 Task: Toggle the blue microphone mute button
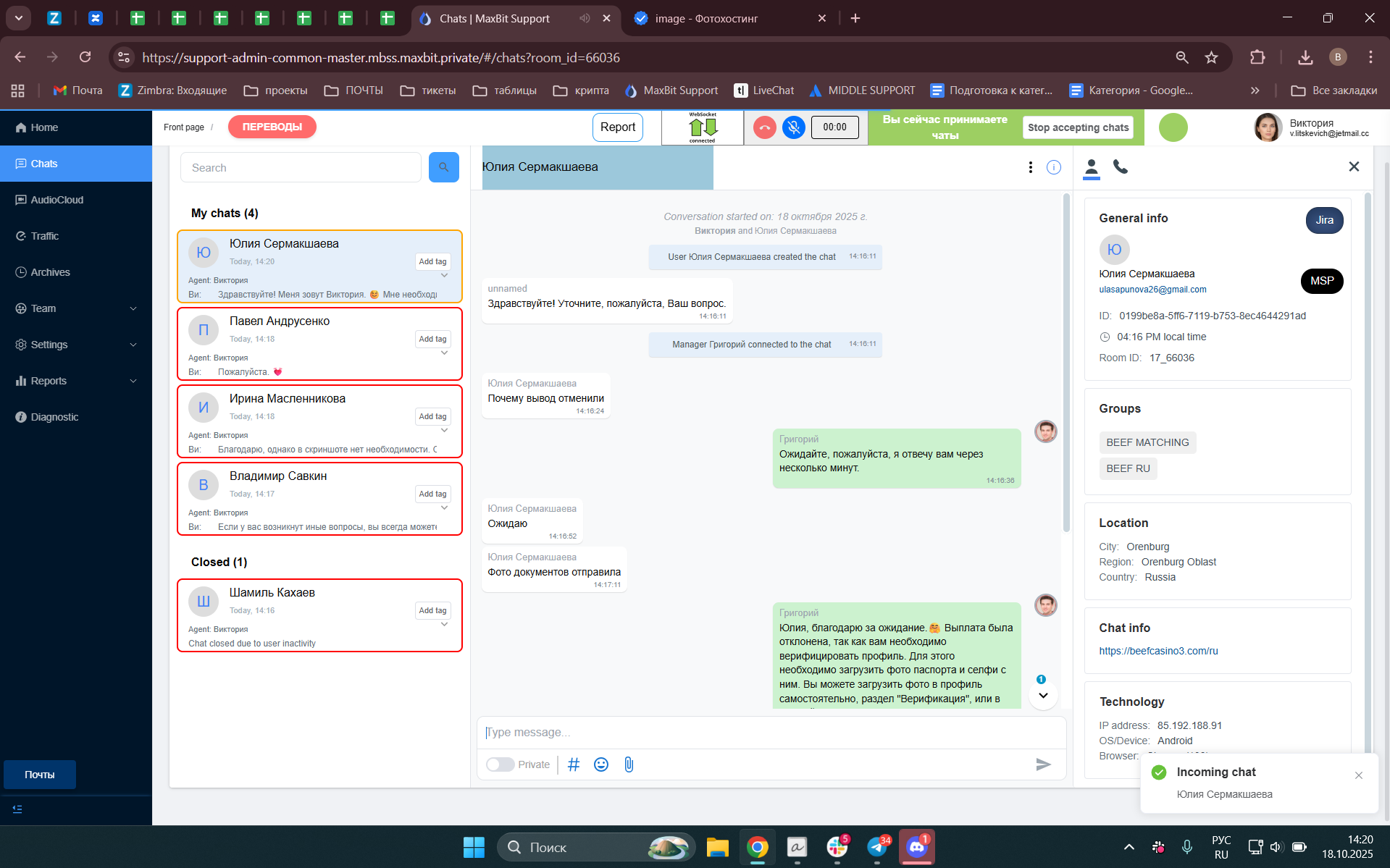[x=794, y=127]
